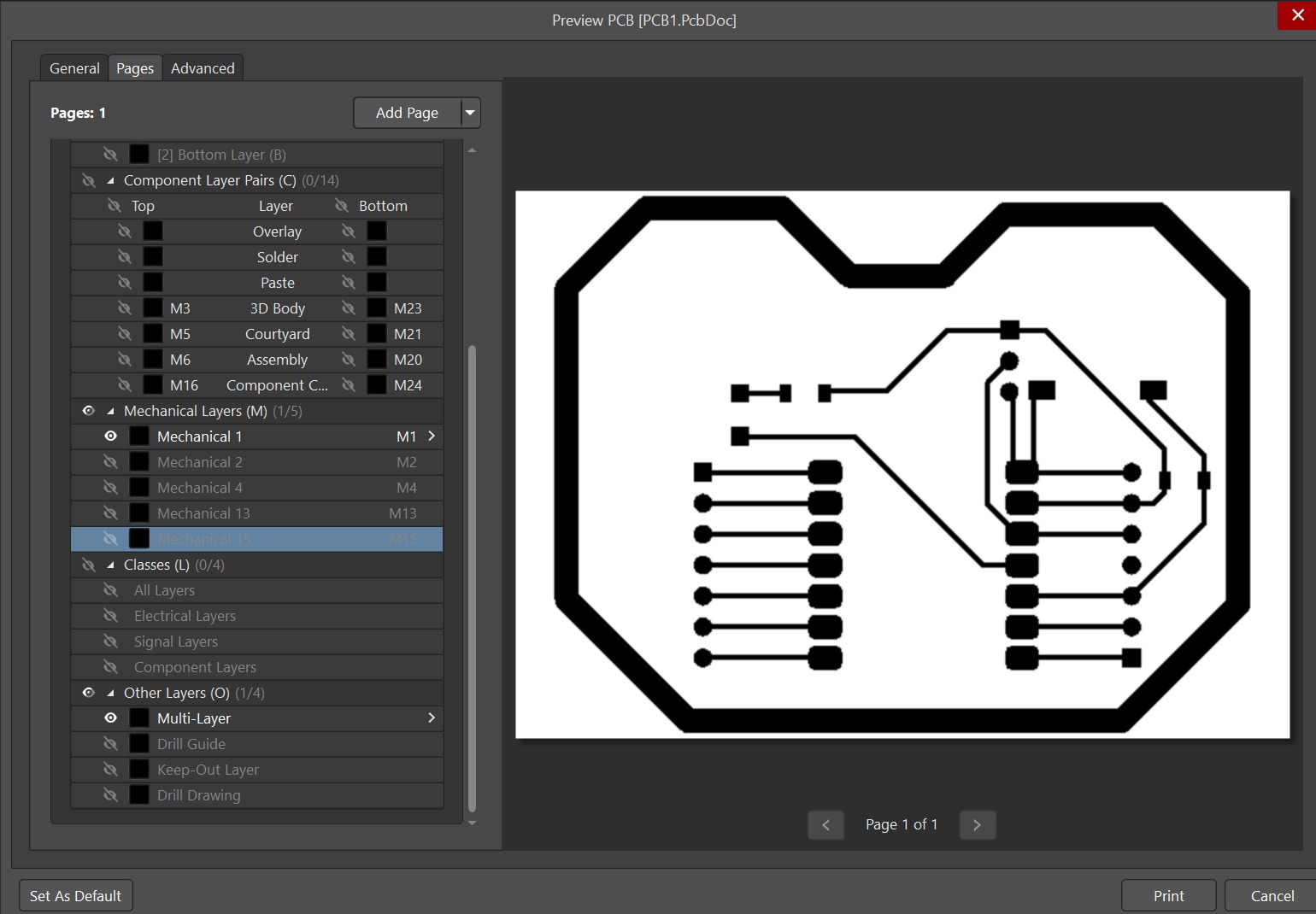
Task: Show the M16 Component layer
Action: coord(124,385)
